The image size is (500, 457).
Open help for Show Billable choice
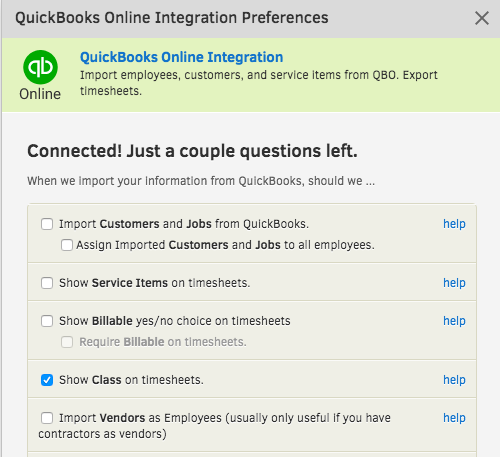(x=454, y=321)
